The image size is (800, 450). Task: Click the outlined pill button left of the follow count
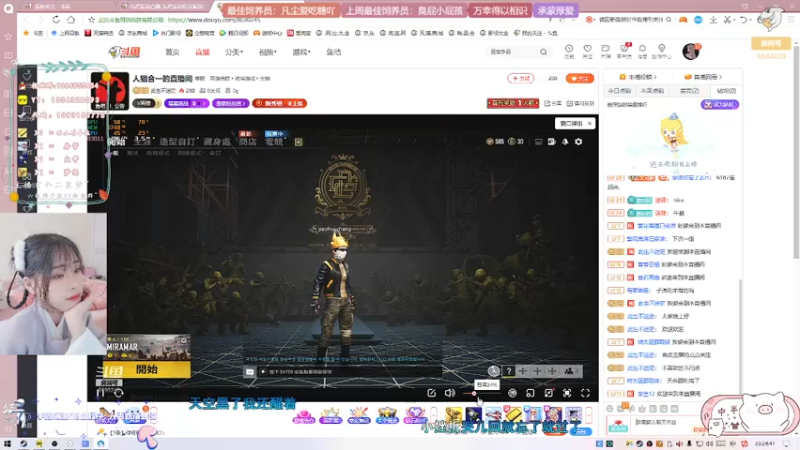tap(520, 79)
